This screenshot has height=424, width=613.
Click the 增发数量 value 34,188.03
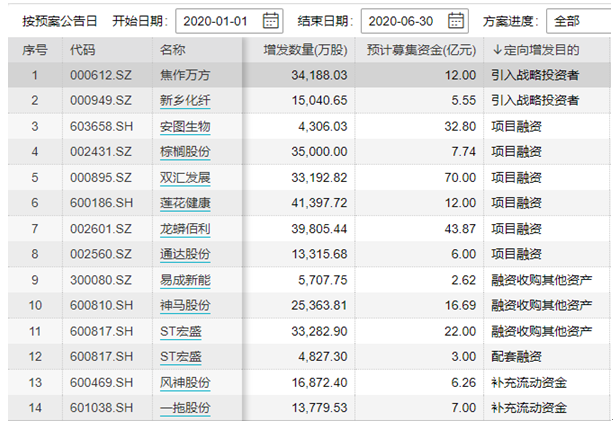pyautogui.click(x=319, y=75)
